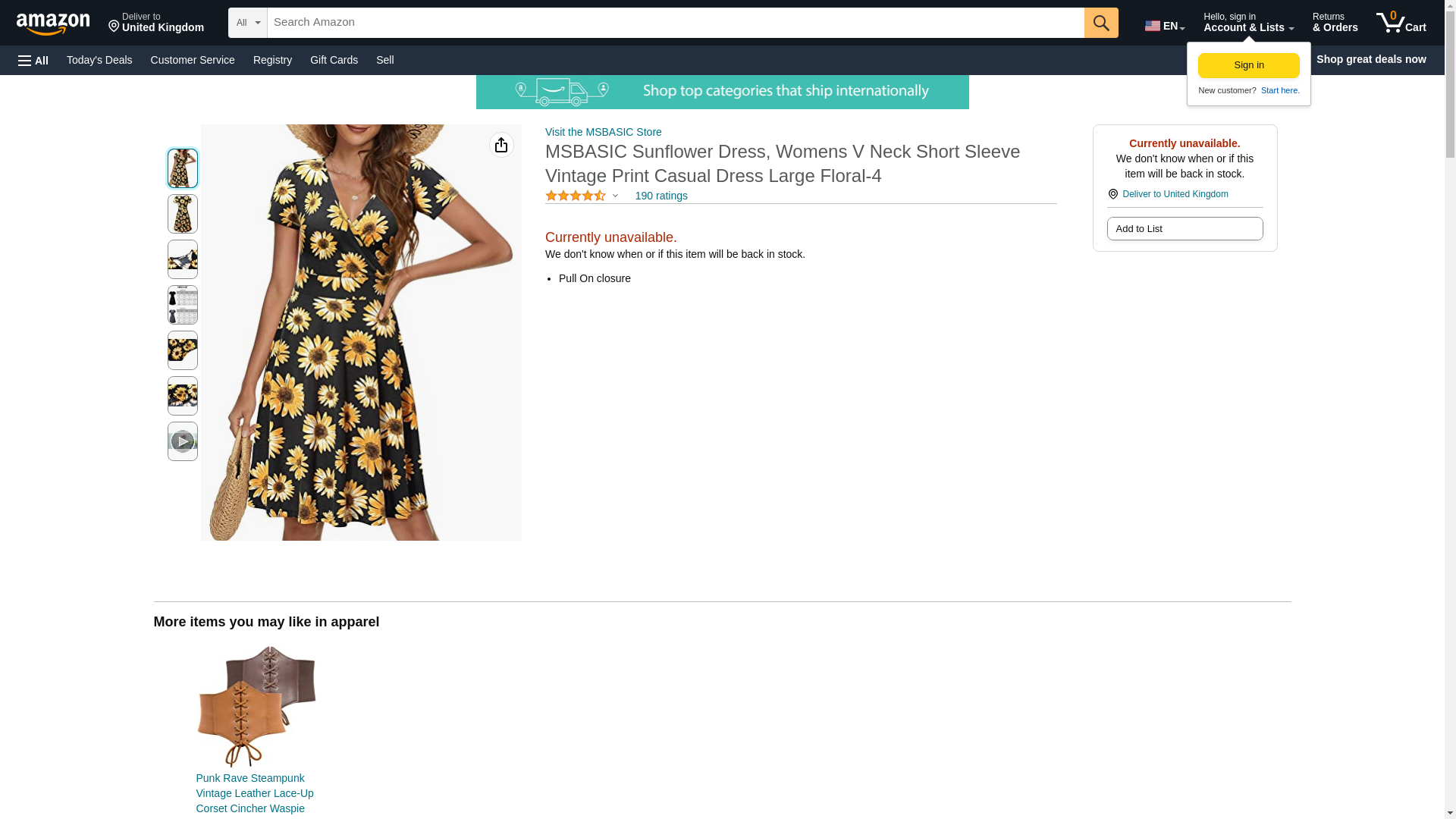The width and height of the screenshot is (1456, 819).
Task: Open Today's Deals
Action: coord(99,60)
